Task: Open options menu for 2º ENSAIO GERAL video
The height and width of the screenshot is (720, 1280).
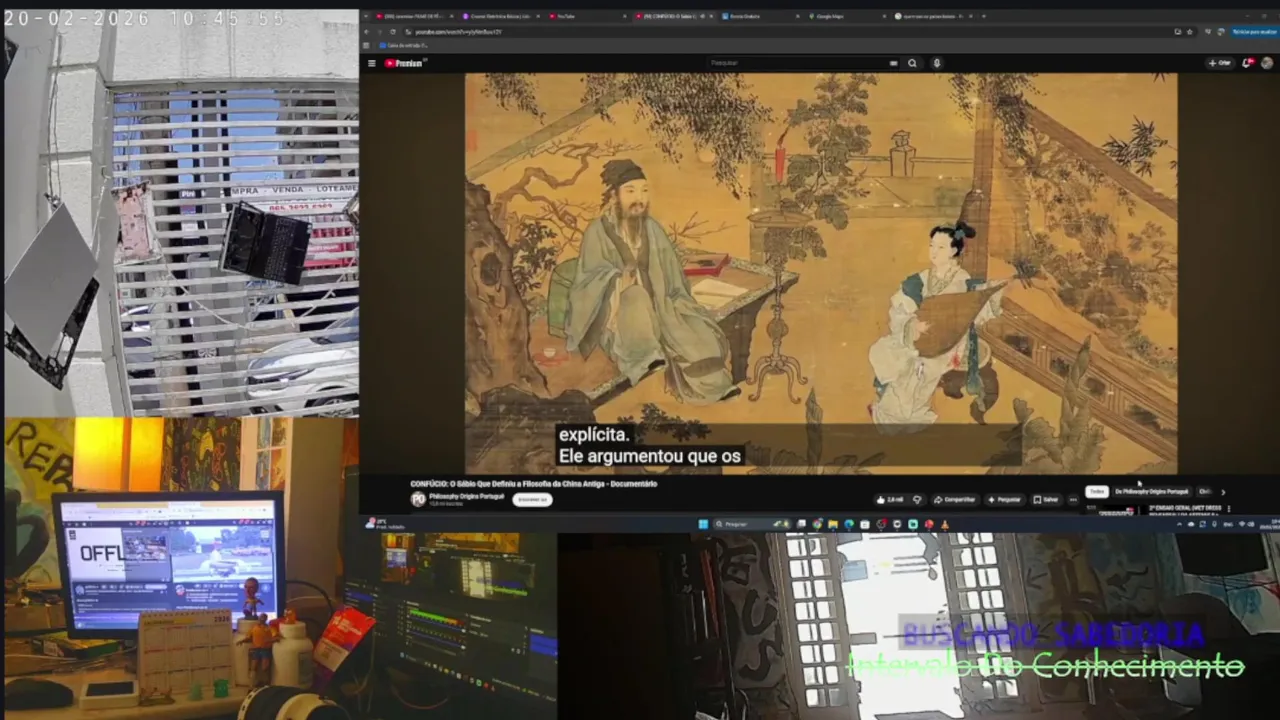Action: 1229,509
